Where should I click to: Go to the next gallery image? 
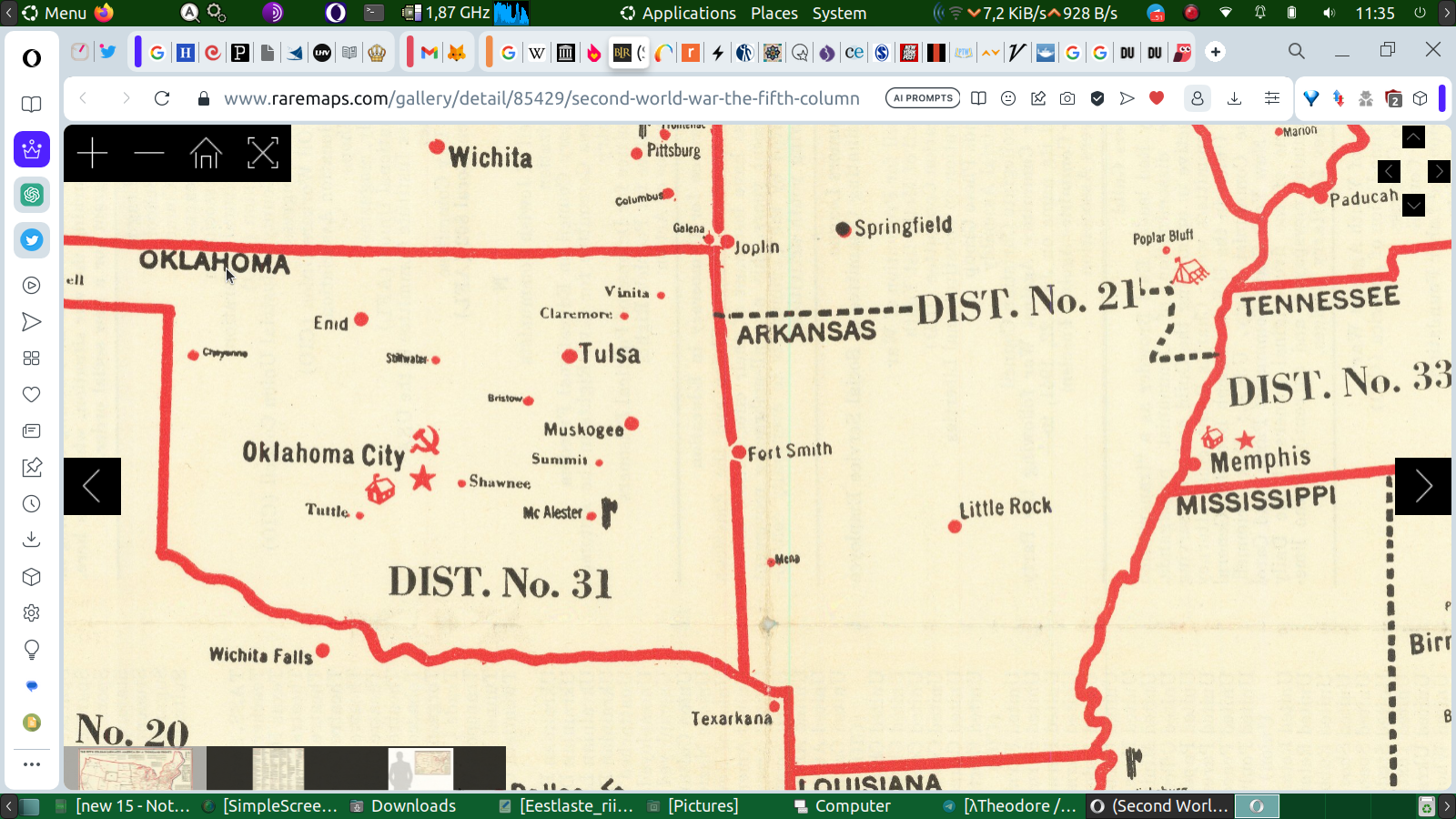[x=1423, y=486]
